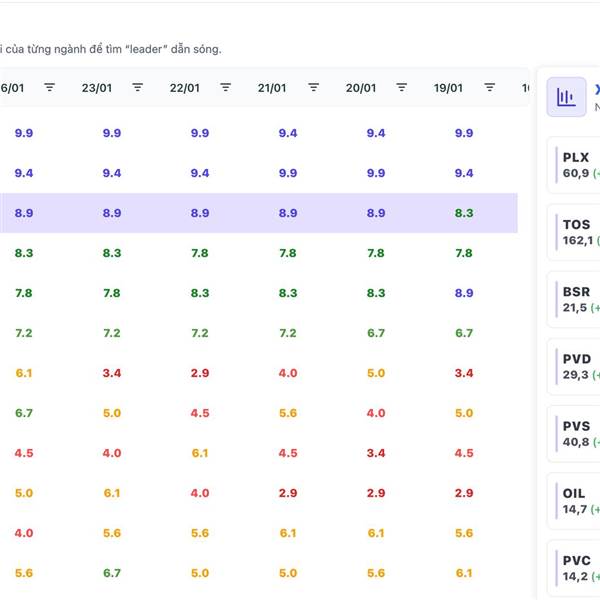Click the filter icon beside 22/01
Screen dimensions: 600x600
point(225,88)
